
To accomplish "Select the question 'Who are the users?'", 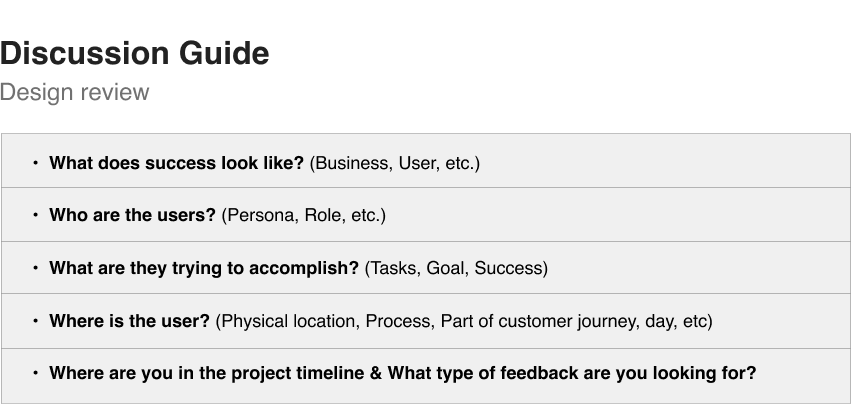I will coord(132,215).
